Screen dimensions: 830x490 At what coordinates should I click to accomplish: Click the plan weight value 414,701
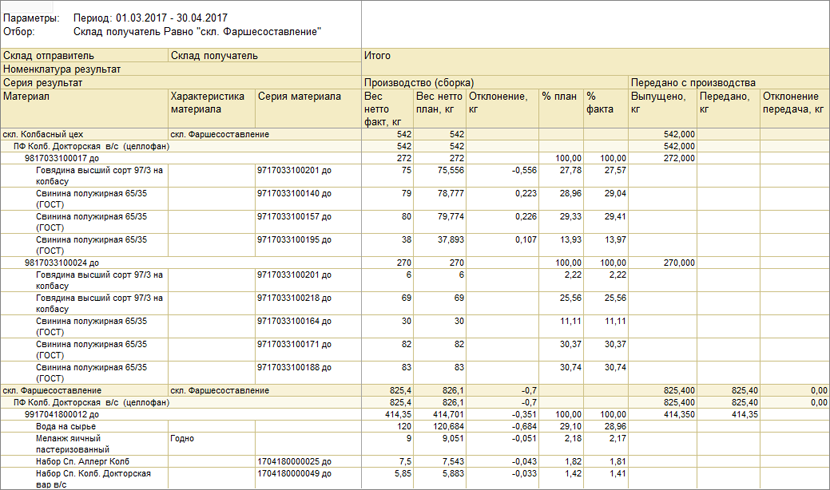(x=448, y=414)
